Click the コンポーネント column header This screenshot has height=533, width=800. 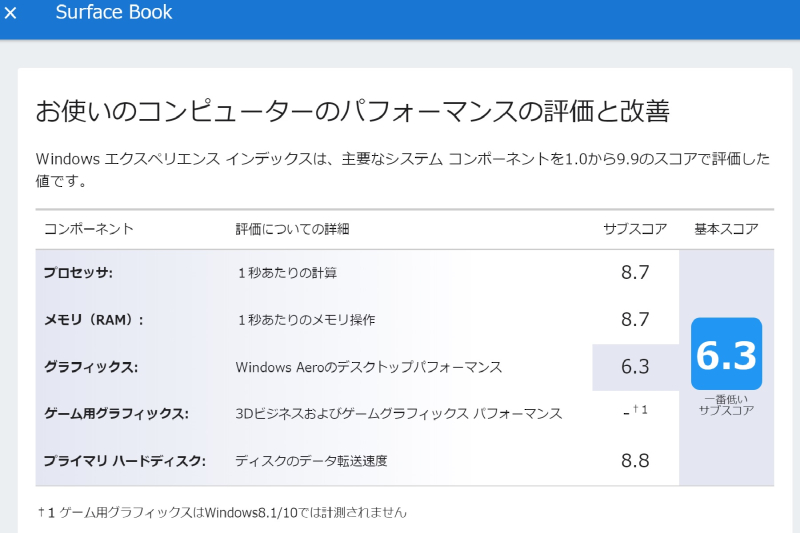pos(89,229)
